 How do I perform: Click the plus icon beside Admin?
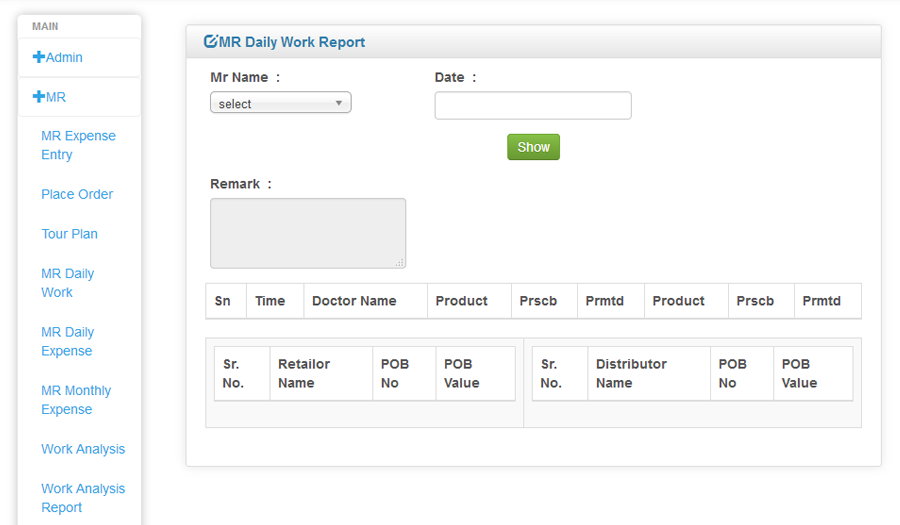[38, 57]
